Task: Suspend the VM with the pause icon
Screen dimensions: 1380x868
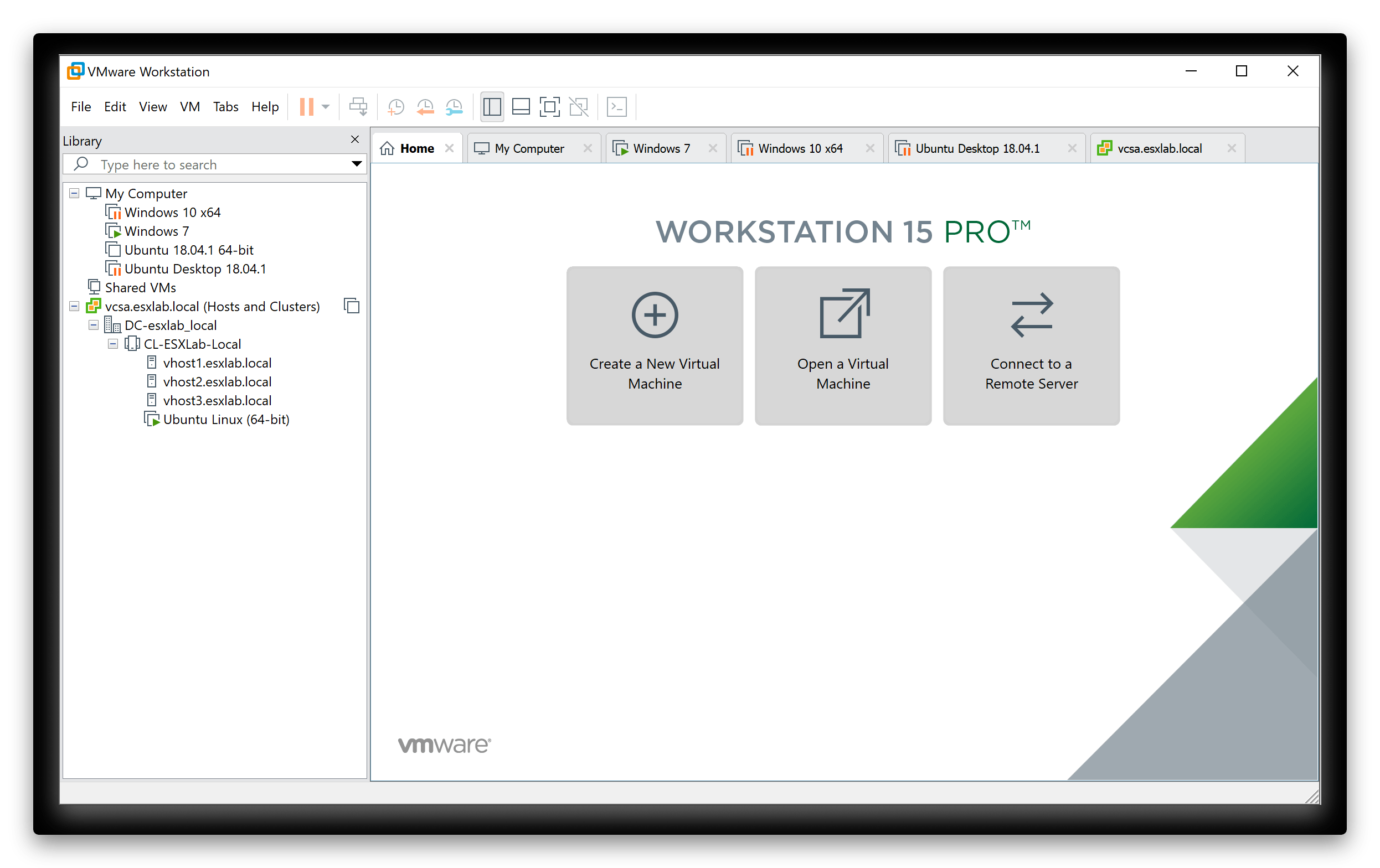Action: click(307, 107)
